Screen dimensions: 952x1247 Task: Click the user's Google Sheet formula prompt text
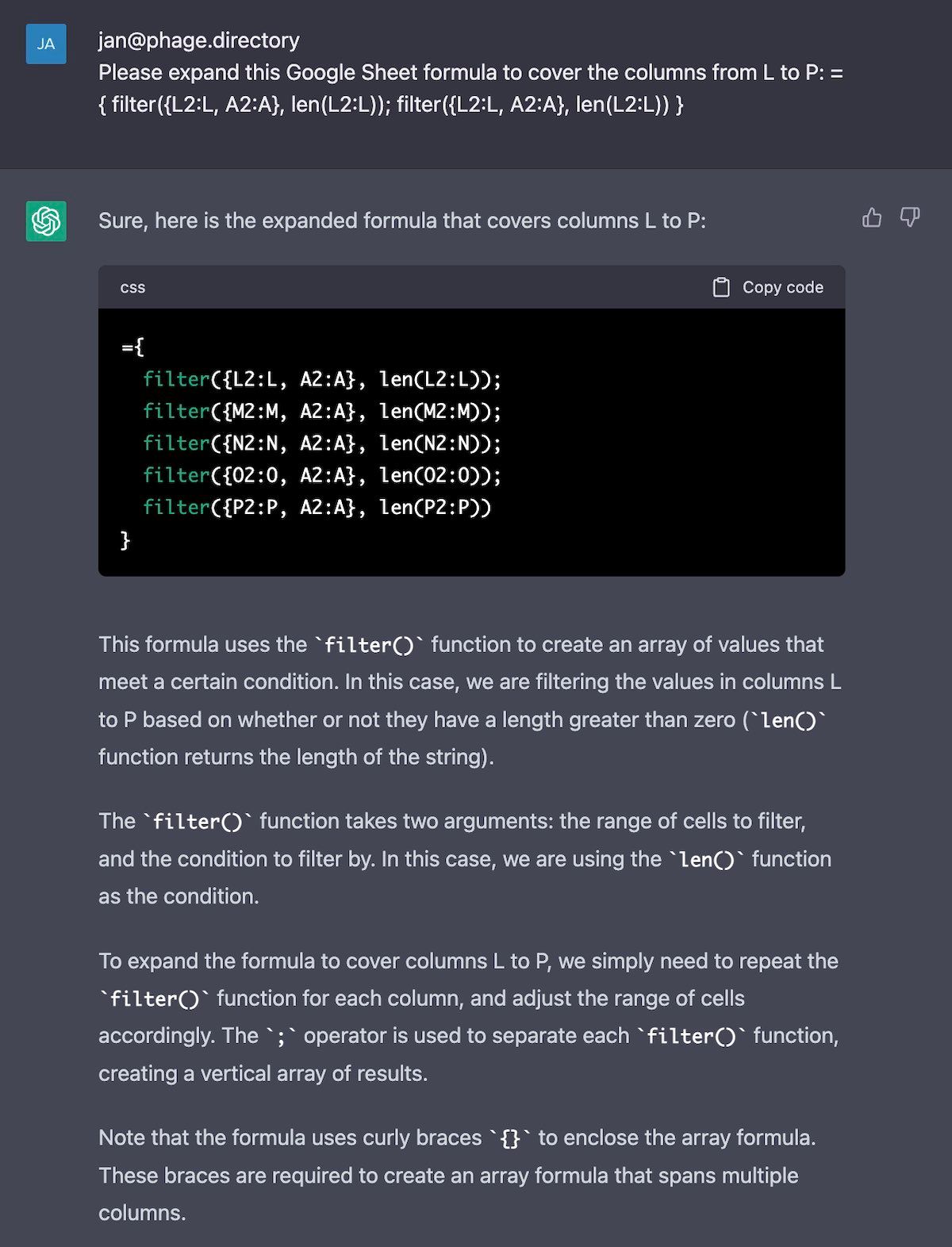(x=470, y=88)
